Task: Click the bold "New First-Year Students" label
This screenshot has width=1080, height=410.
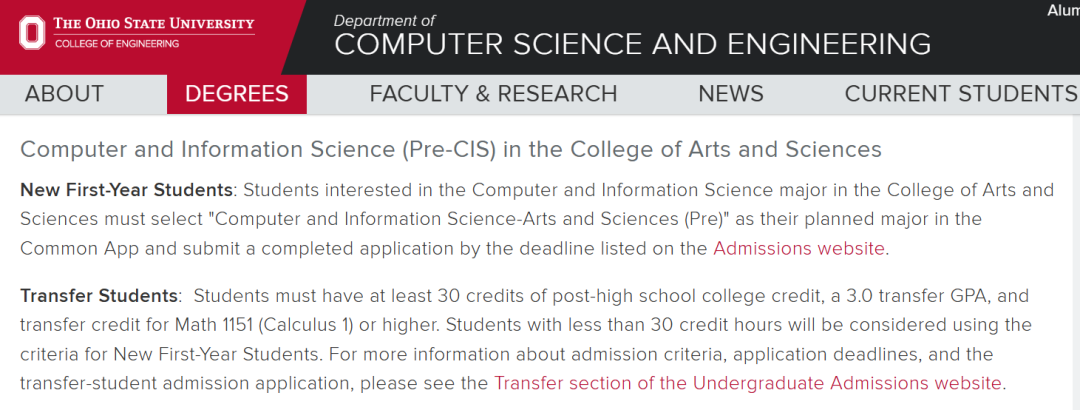Action: [127, 190]
